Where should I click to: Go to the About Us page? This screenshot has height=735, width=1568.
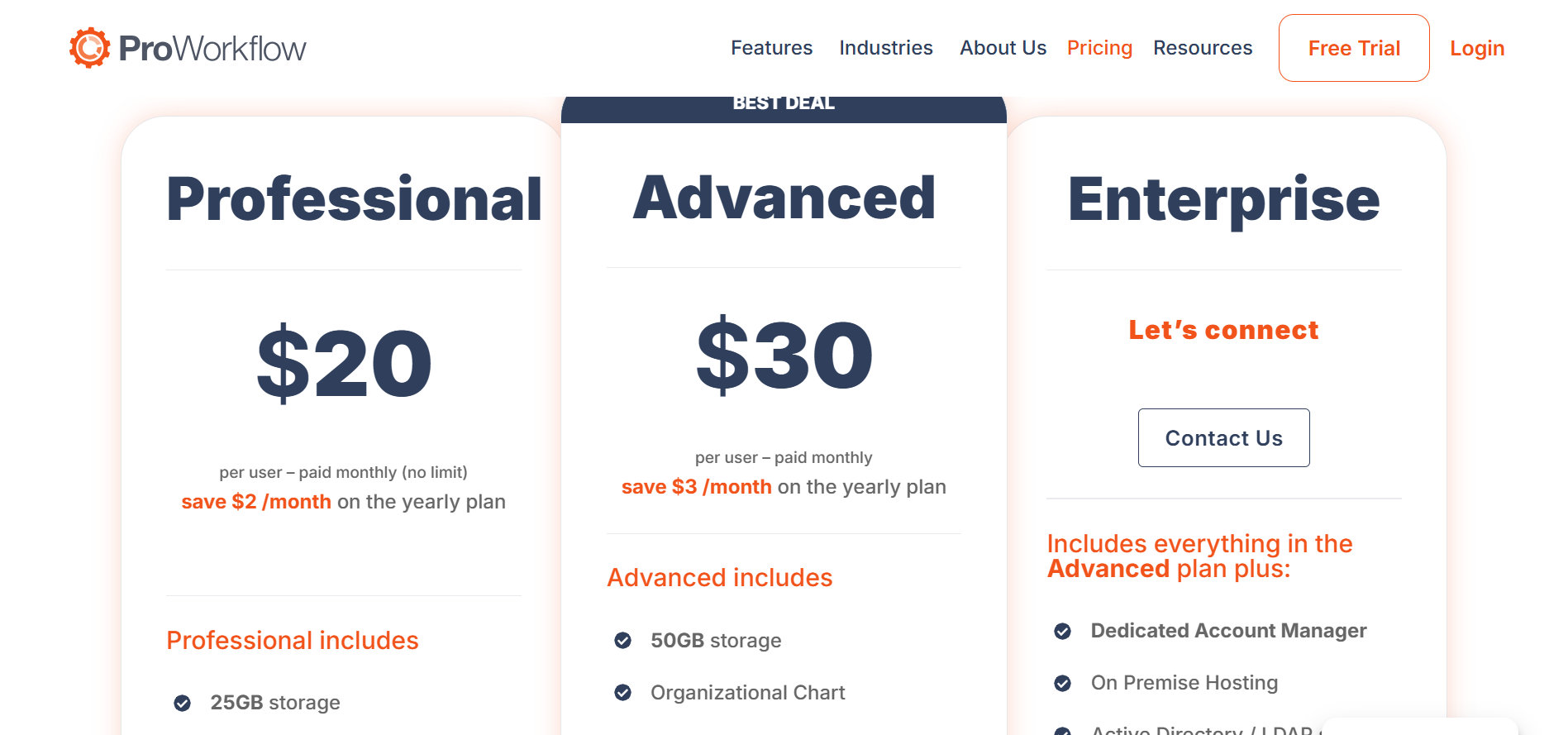pyautogui.click(x=1003, y=48)
